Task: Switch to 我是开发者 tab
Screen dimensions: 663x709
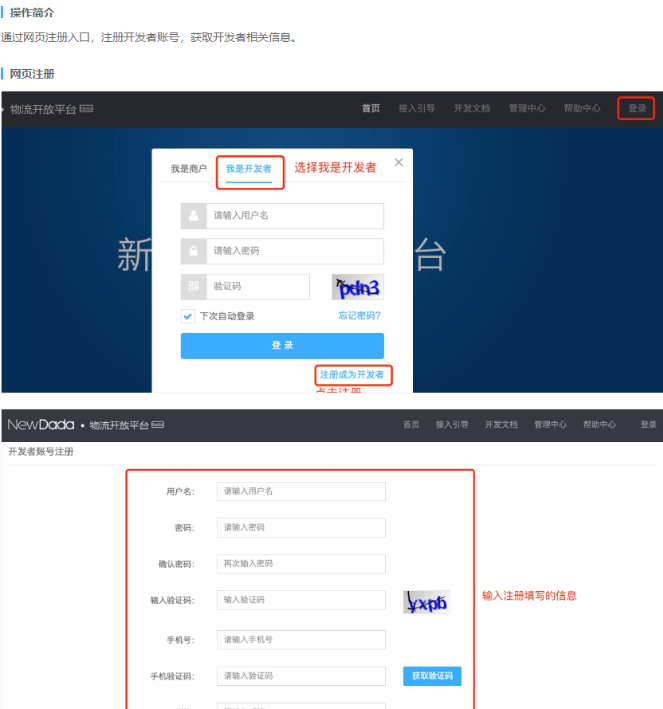Action: click(x=248, y=169)
